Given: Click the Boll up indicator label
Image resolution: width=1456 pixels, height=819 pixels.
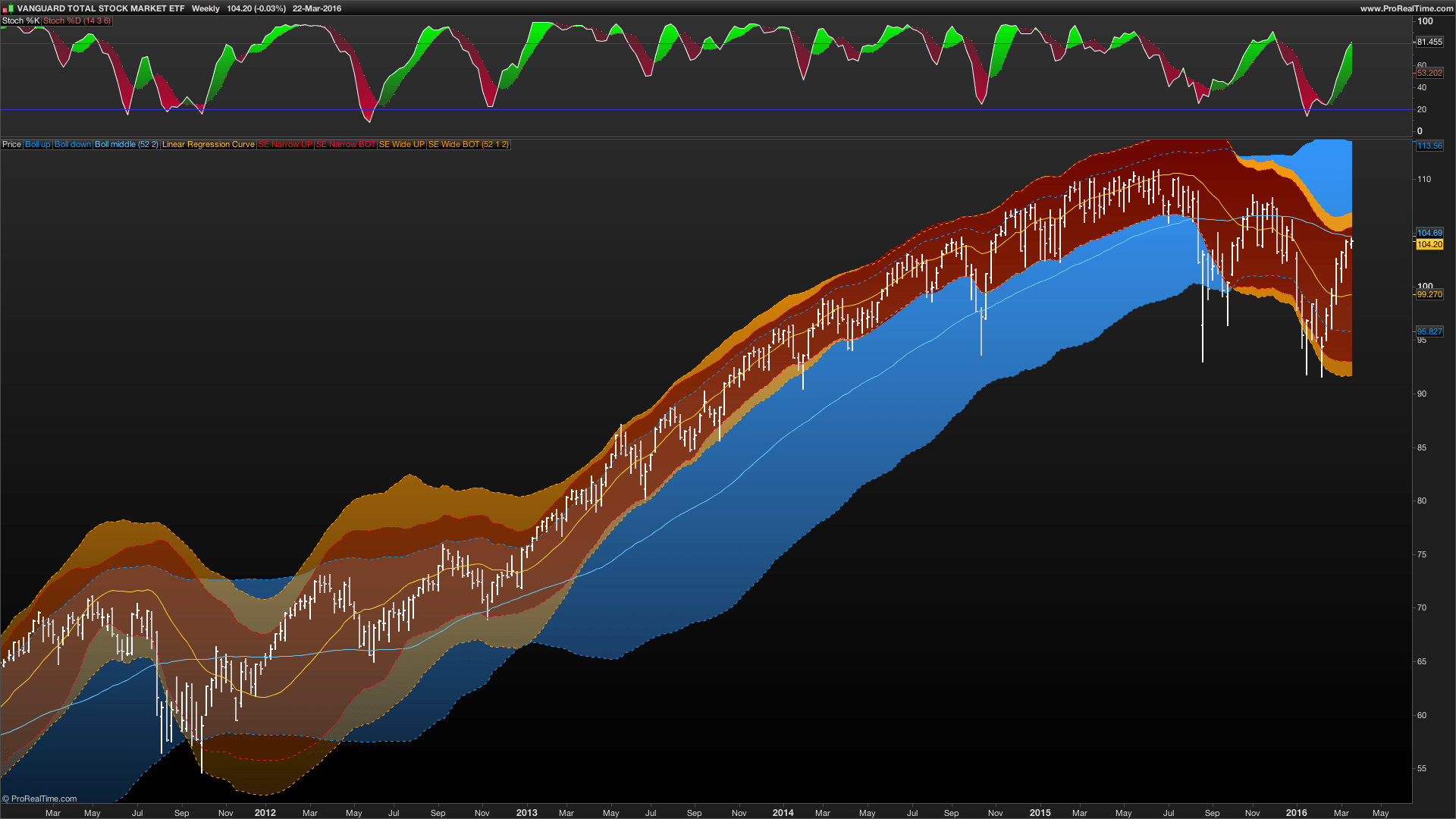Looking at the screenshot, I should pos(37,144).
